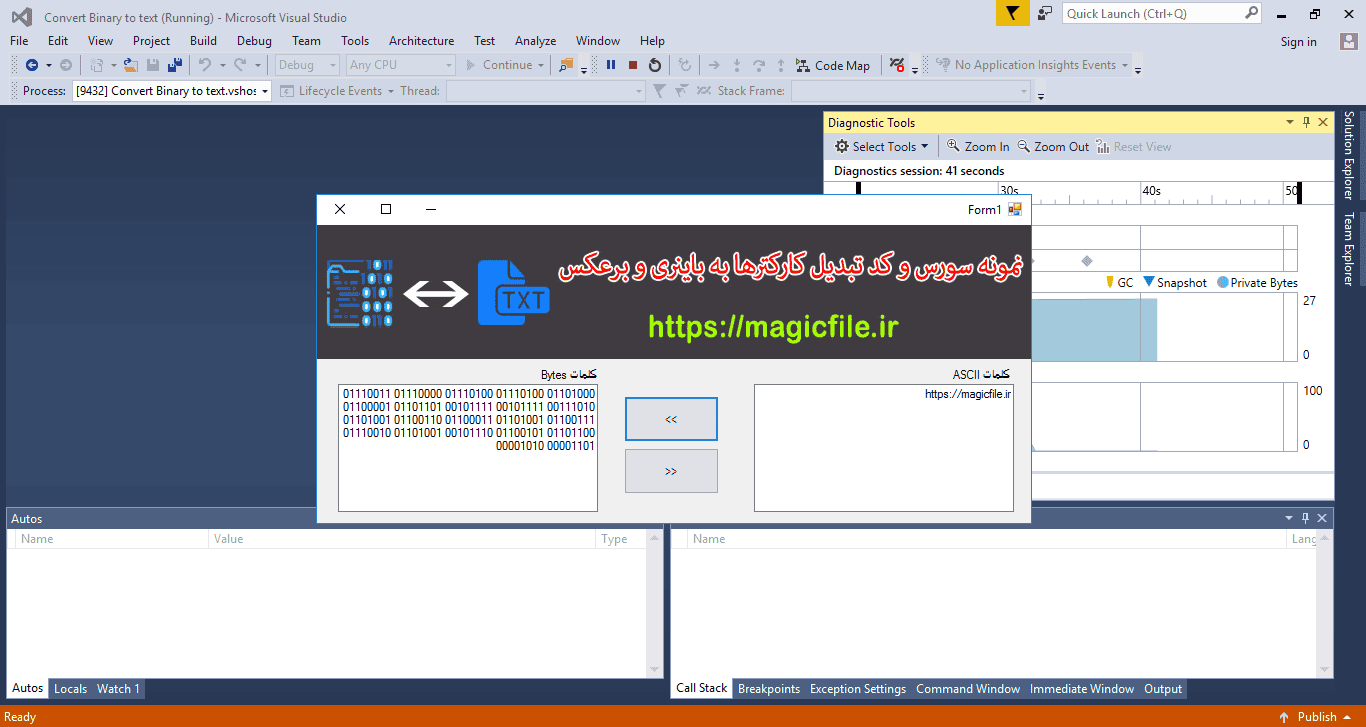
Task: Open Diagnostic Tools window options arrow
Action: click(x=1290, y=122)
